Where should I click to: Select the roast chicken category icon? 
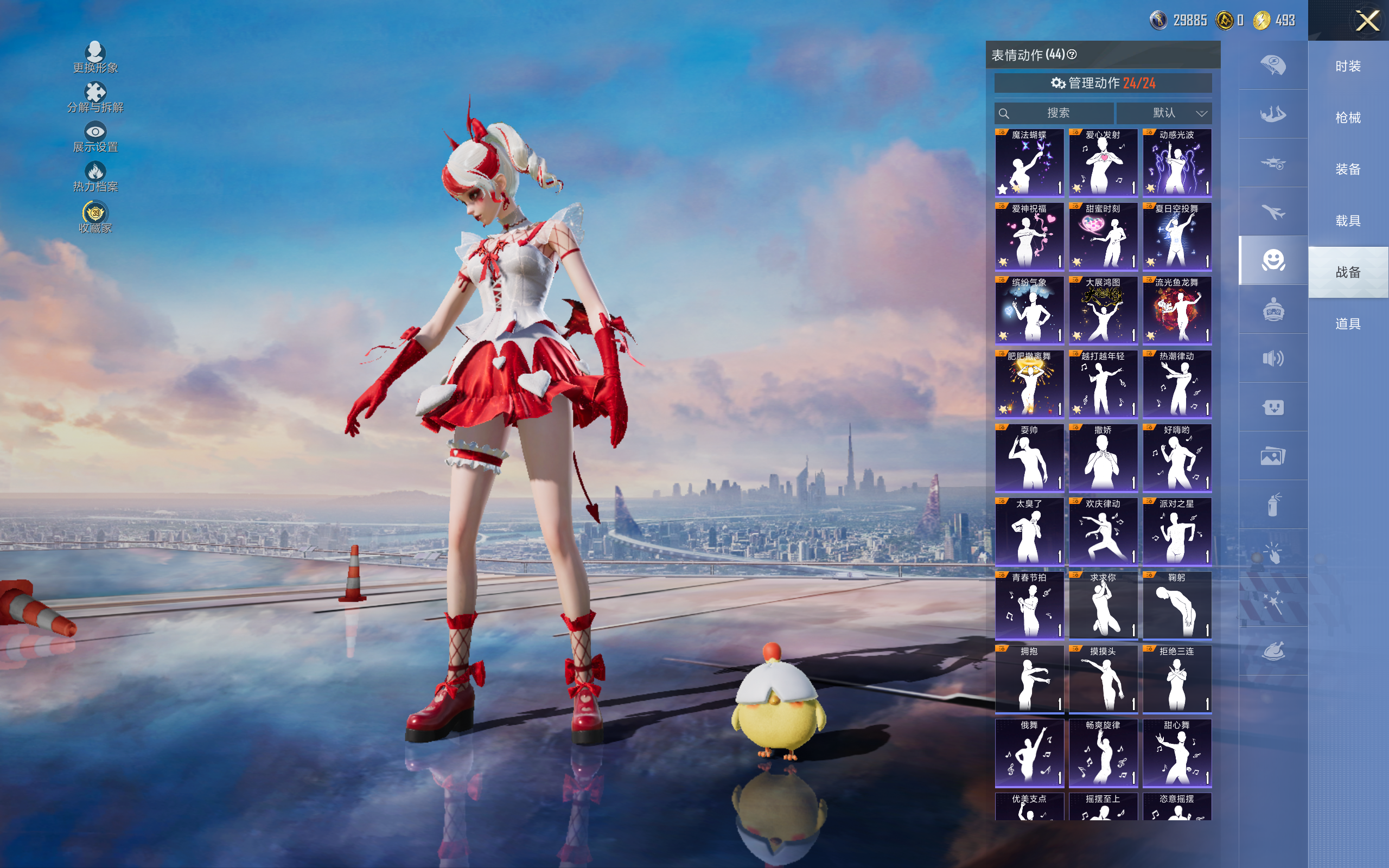click(1273, 651)
